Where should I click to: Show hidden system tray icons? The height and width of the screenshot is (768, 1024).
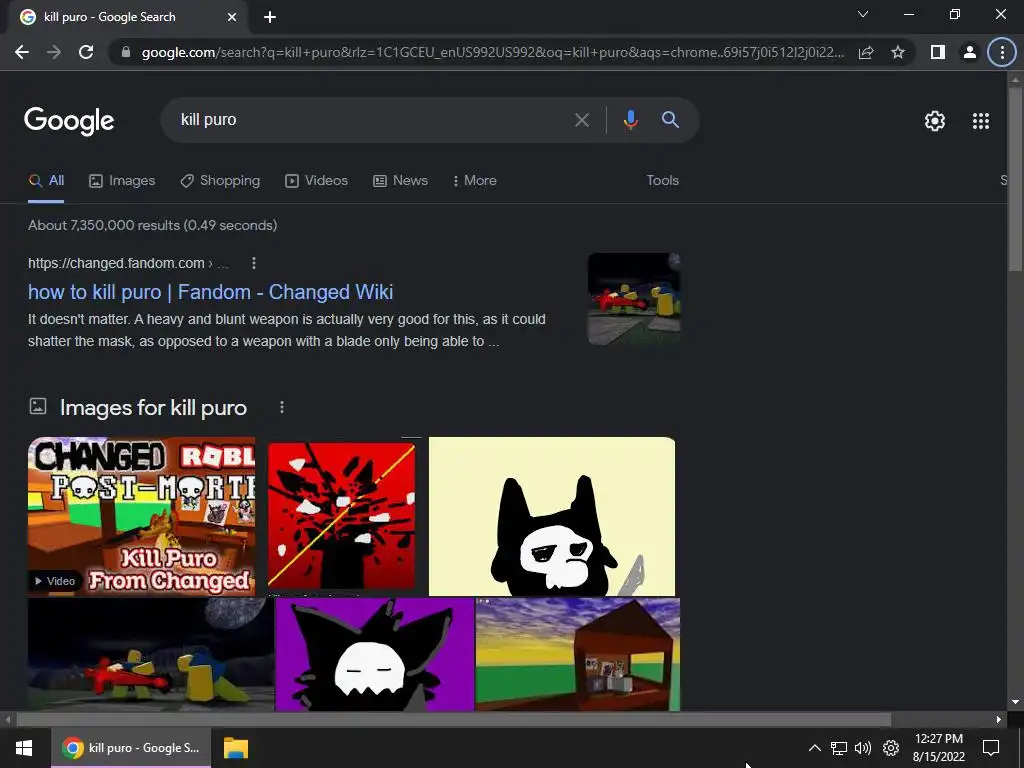(x=814, y=748)
